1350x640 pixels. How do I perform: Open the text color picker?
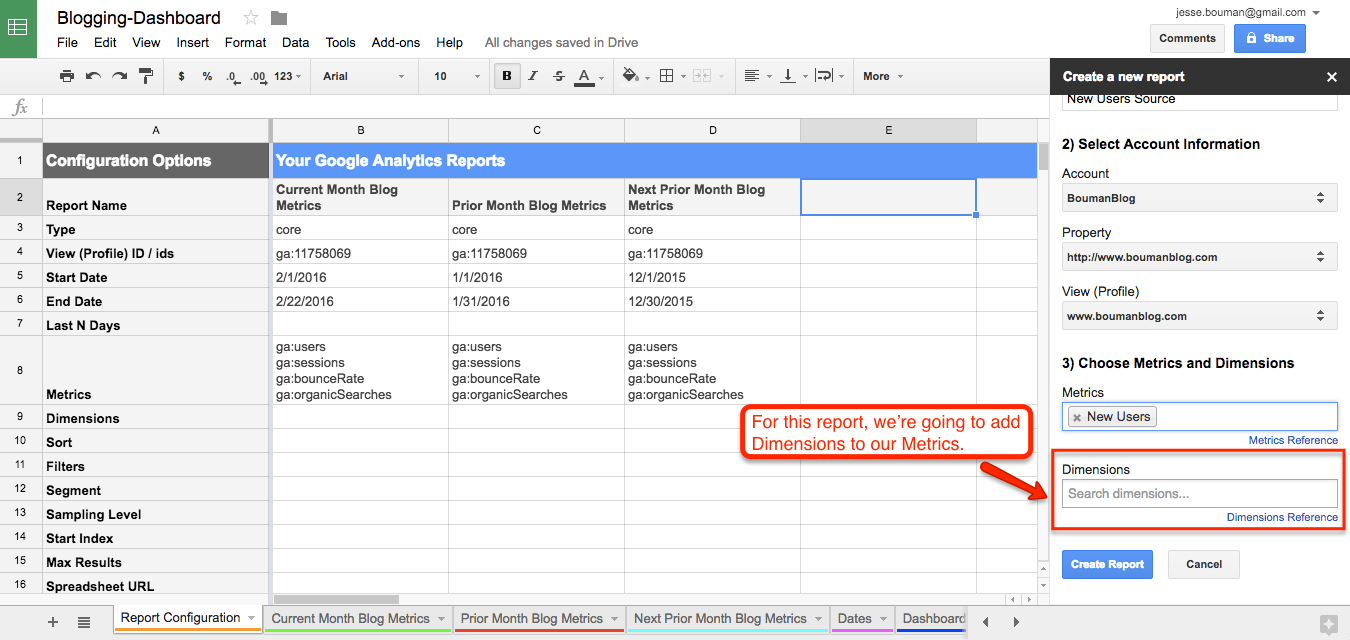(x=583, y=76)
